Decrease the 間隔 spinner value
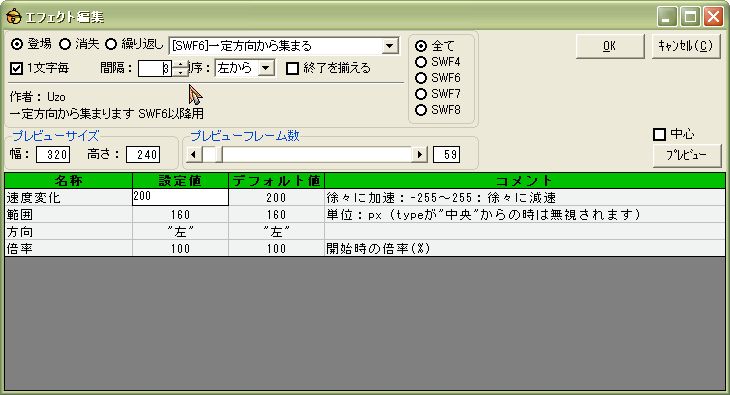 [x=180, y=73]
